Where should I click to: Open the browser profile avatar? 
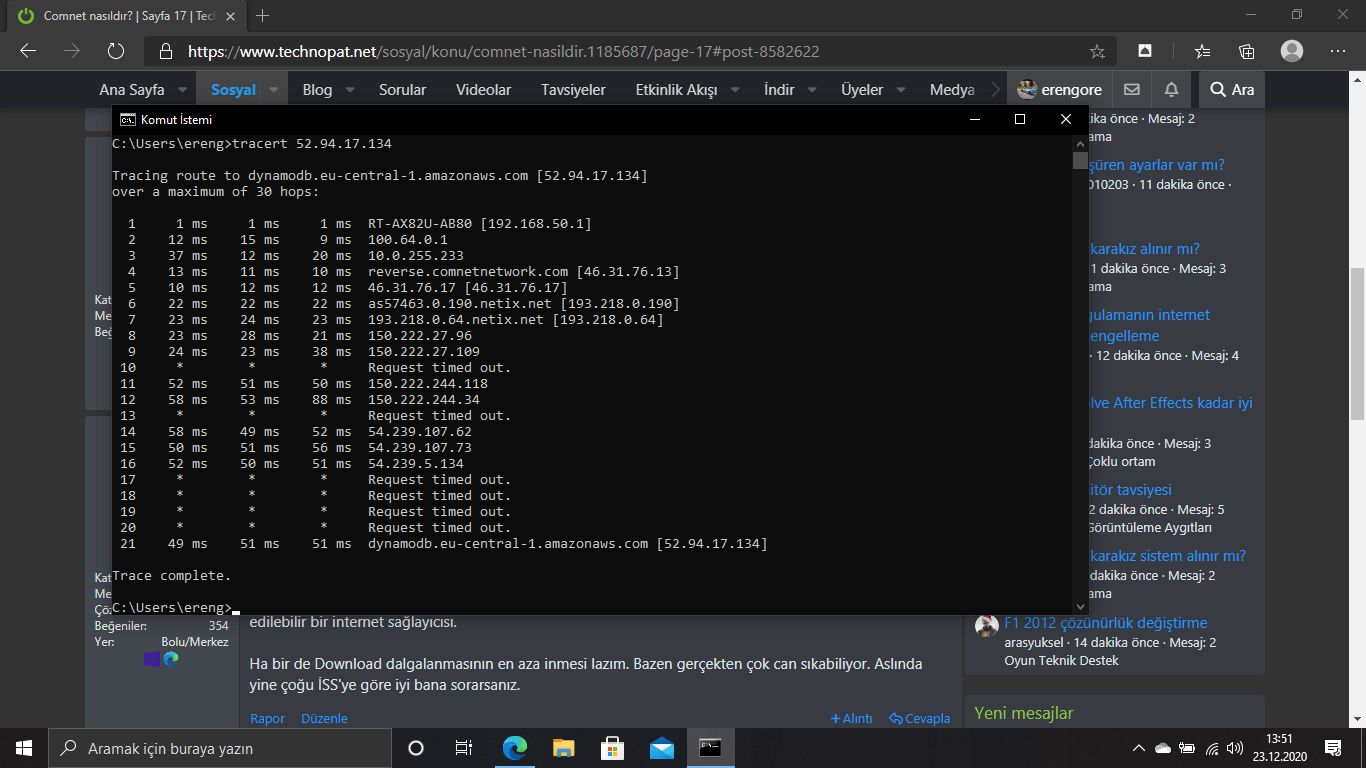pos(1292,51)
